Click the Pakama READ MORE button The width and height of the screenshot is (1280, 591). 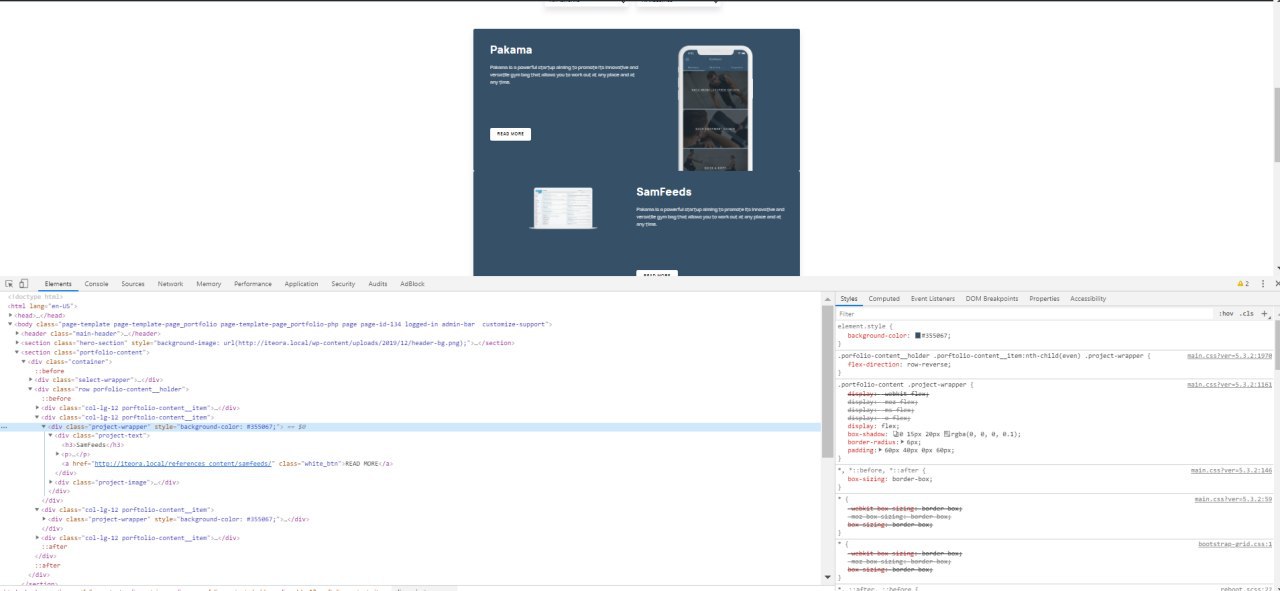pos(510,134)
